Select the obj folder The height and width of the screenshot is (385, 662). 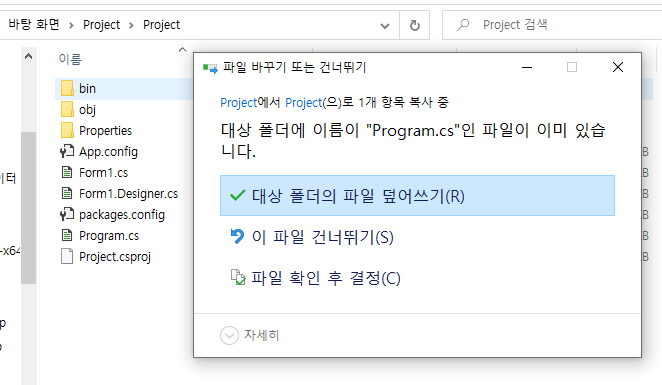coord(87,110)
